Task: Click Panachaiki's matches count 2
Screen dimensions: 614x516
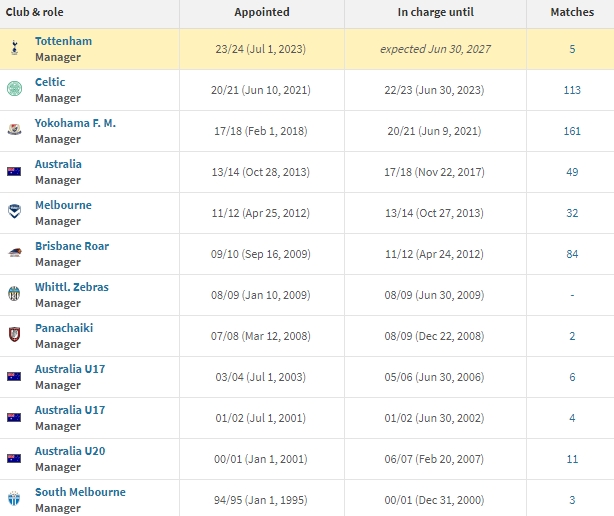Action: click(572, 336)
